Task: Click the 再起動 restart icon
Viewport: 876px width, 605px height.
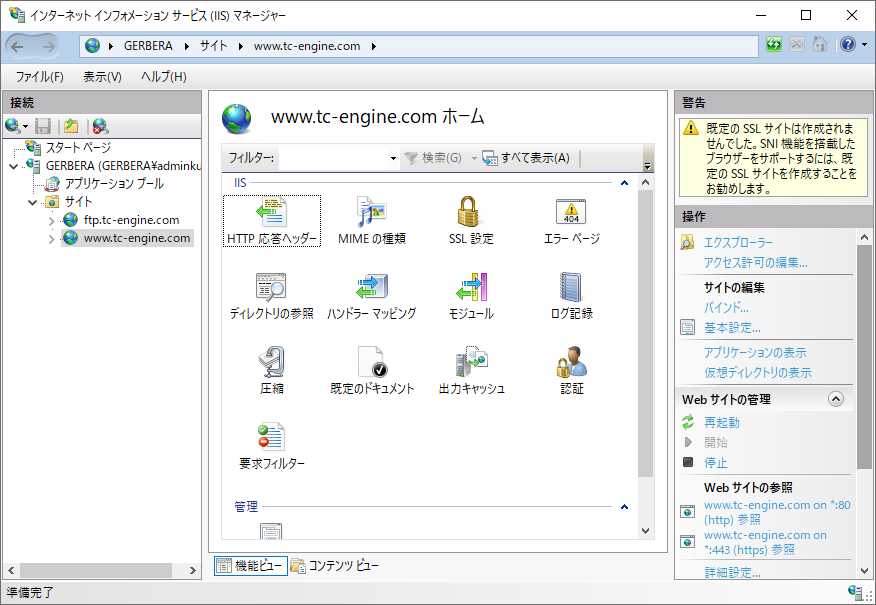Action: (688, 422)
